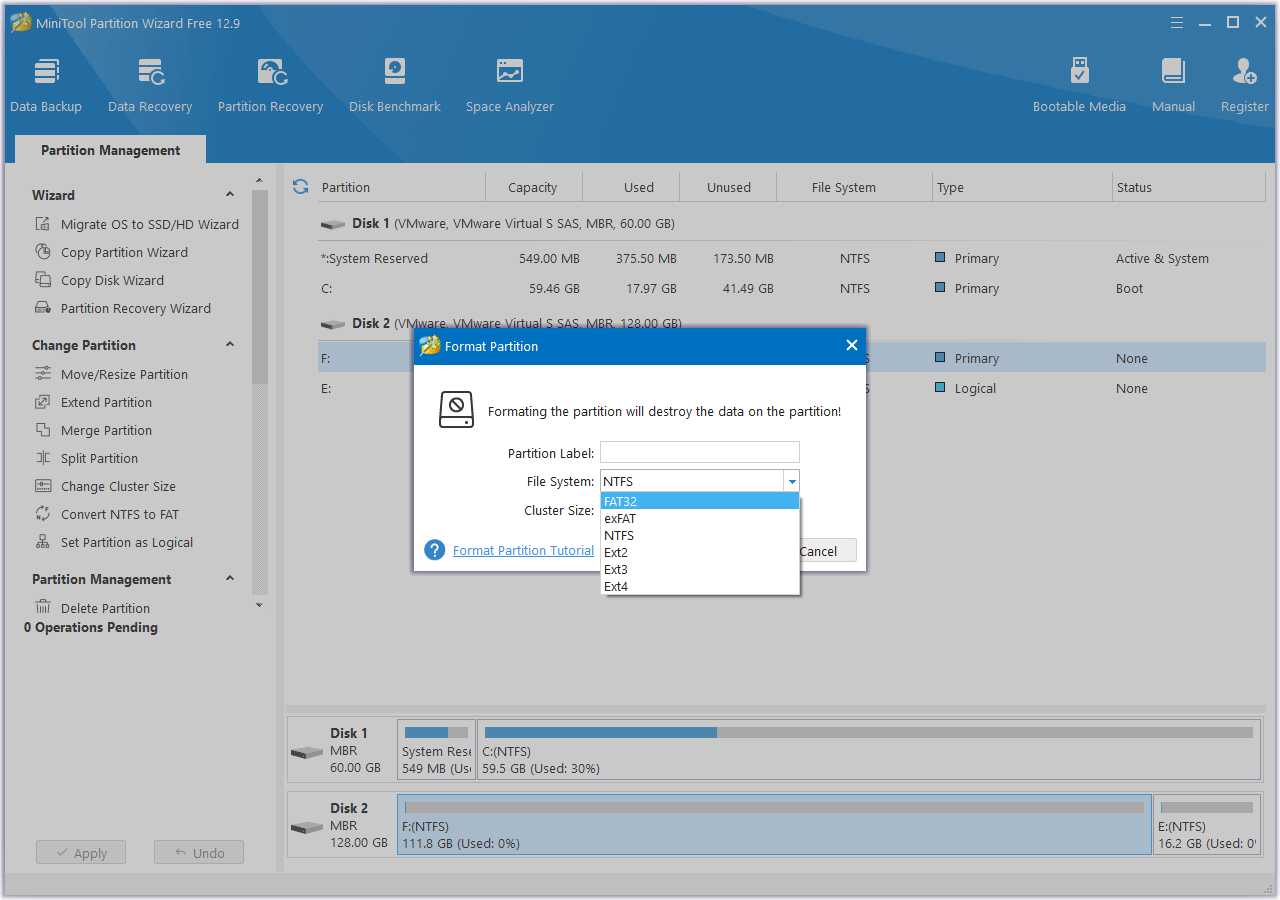Open the Space Analyzer tool

point(510,86)
